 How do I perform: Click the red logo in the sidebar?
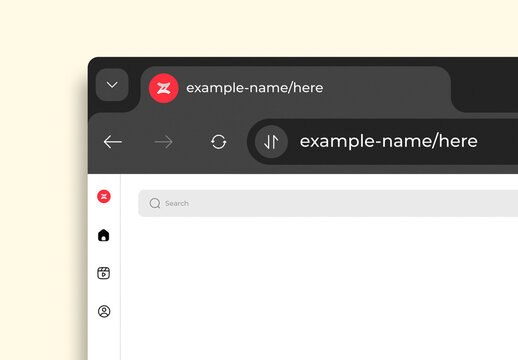point(104,196)
